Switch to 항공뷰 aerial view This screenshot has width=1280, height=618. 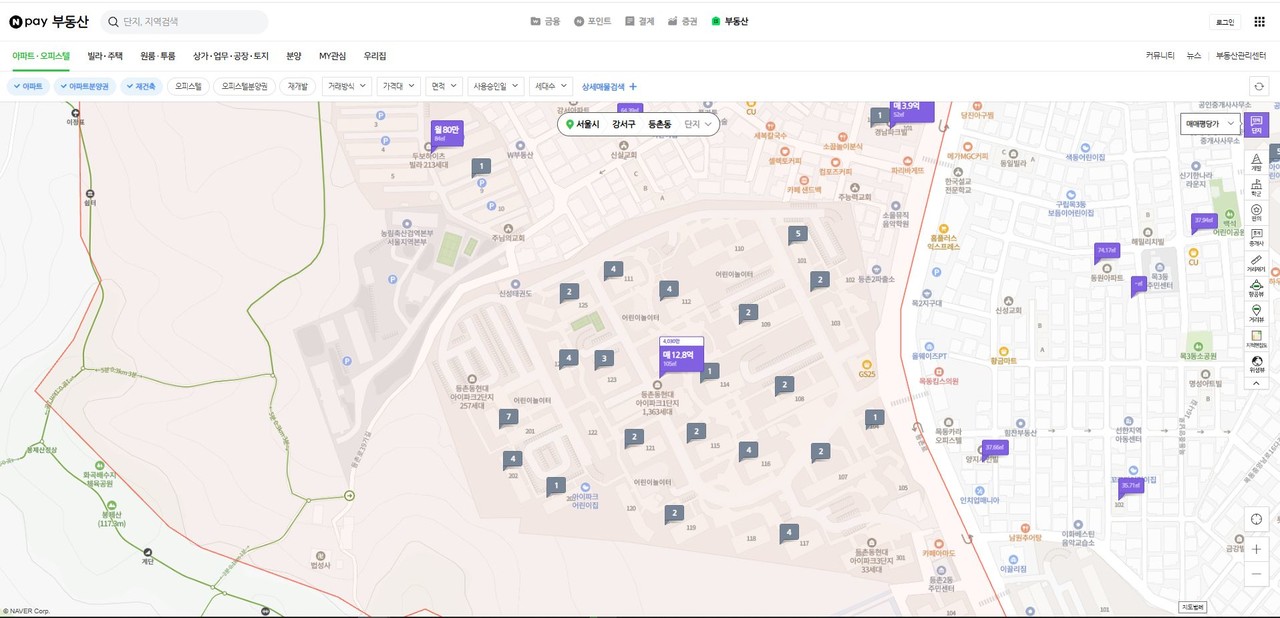coord(1257,288)
